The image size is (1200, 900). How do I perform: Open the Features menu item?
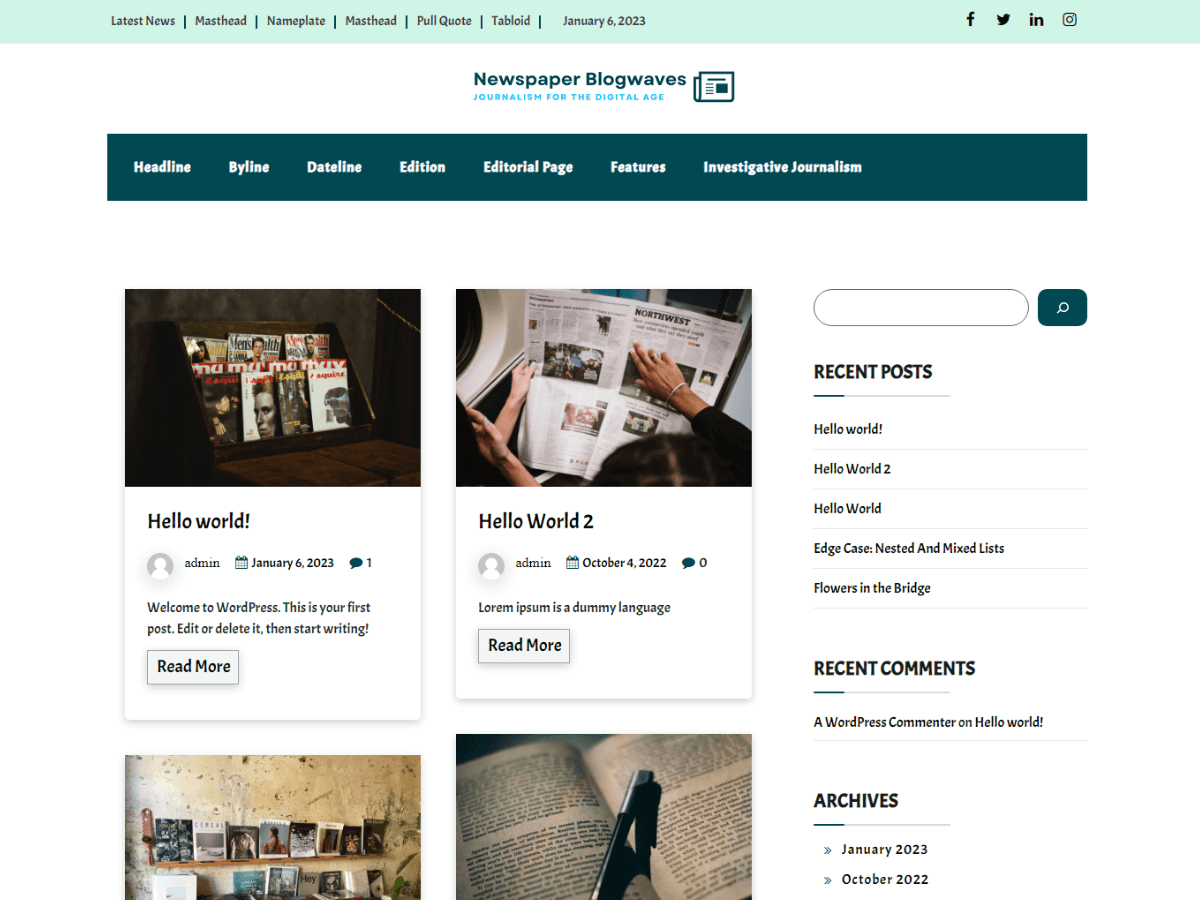637,167
